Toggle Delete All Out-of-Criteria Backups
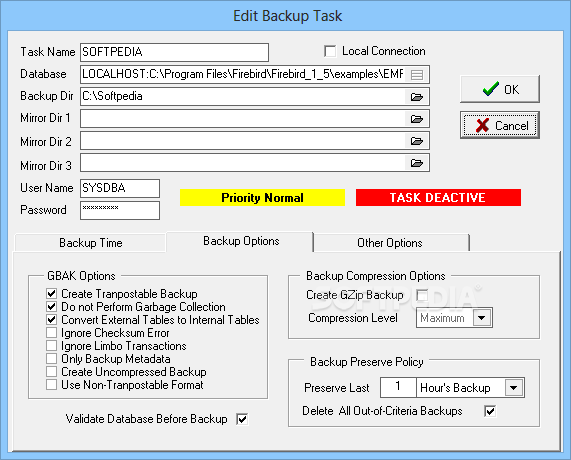Viewport: 571px width, 460px height. (490, 411)
